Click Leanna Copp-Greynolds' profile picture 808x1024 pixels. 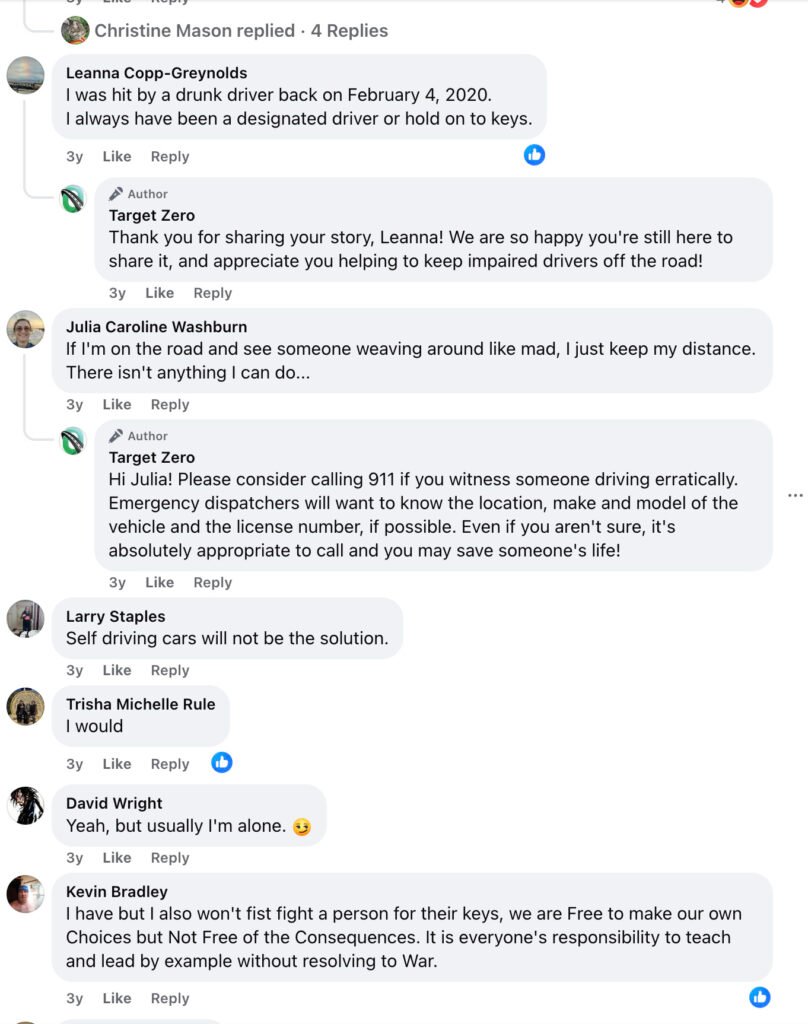pyautogui.click(x=25, y=75)
